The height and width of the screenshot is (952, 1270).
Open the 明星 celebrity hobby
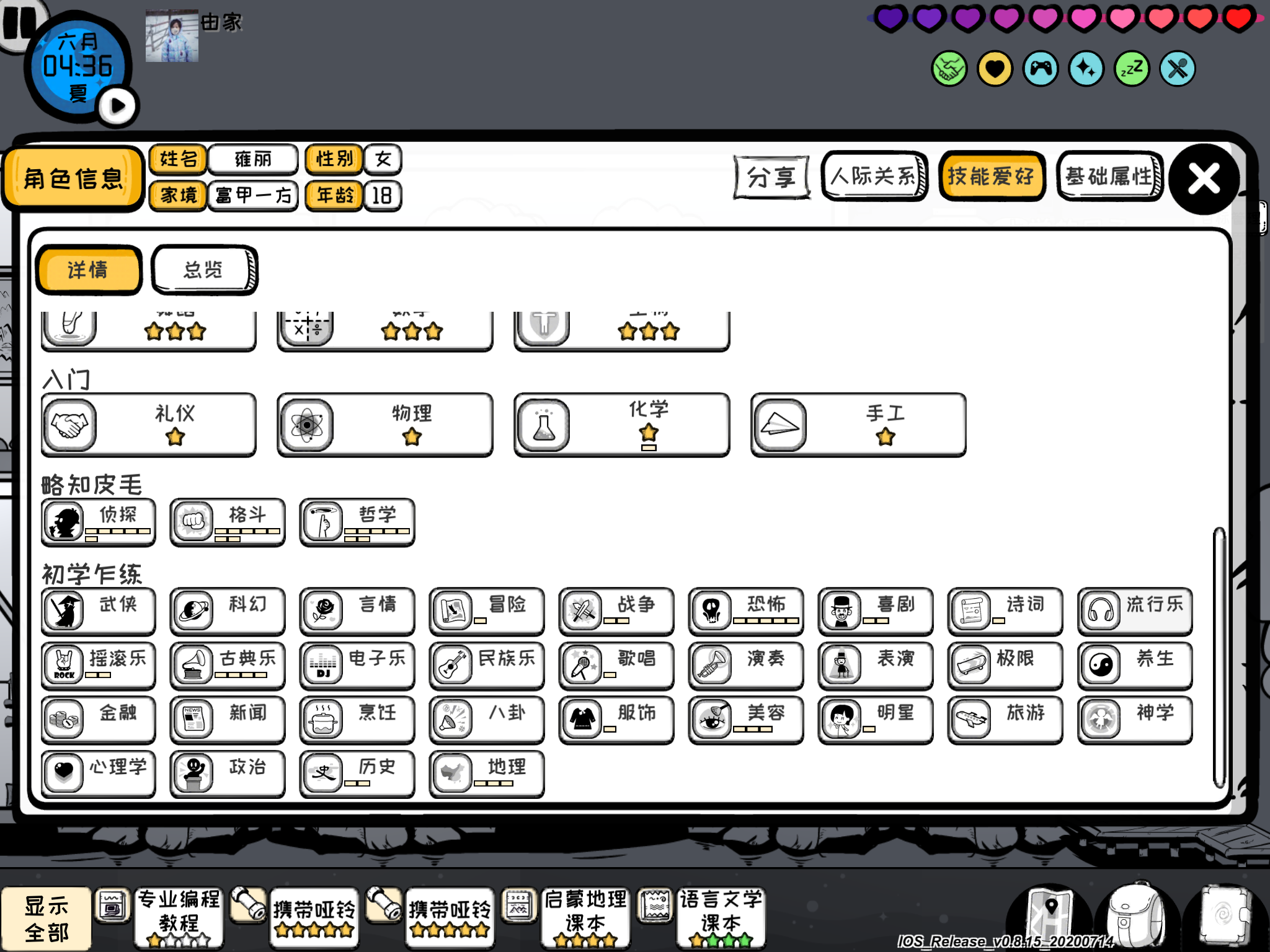point(876,720)
